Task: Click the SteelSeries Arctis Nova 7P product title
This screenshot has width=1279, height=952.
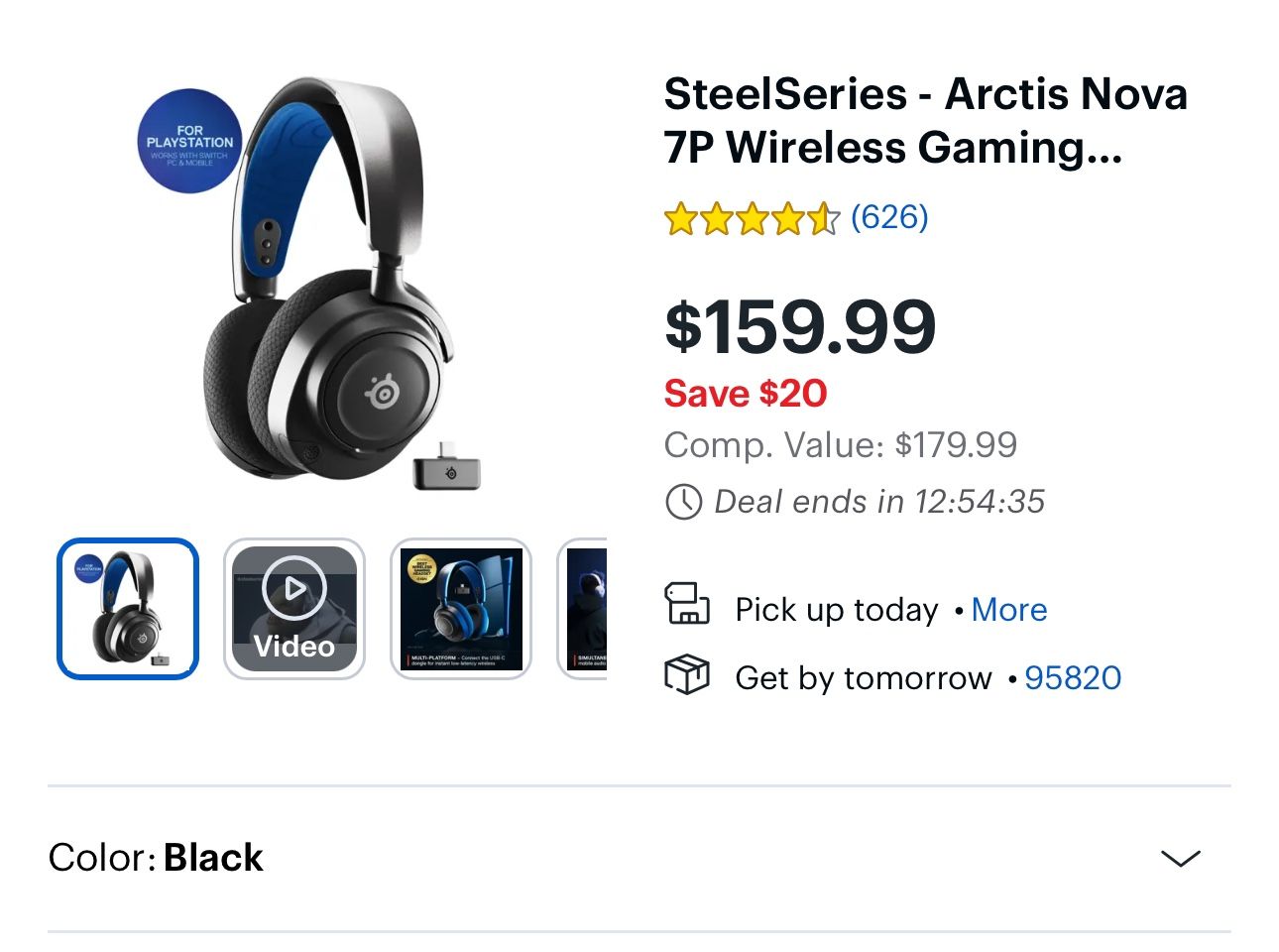Action: pos(925,121)
